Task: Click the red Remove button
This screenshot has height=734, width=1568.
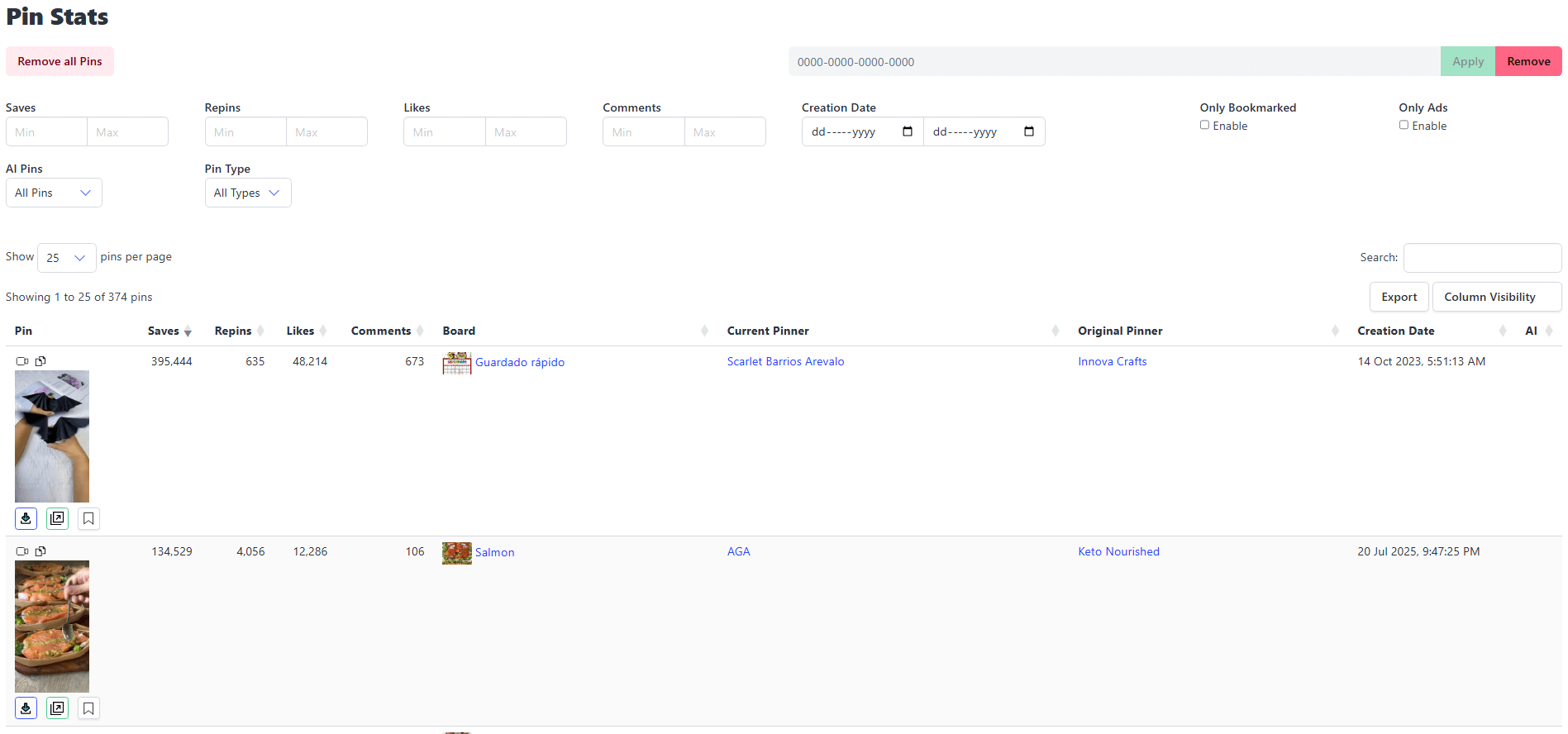Action: (x=1528, y=61)
